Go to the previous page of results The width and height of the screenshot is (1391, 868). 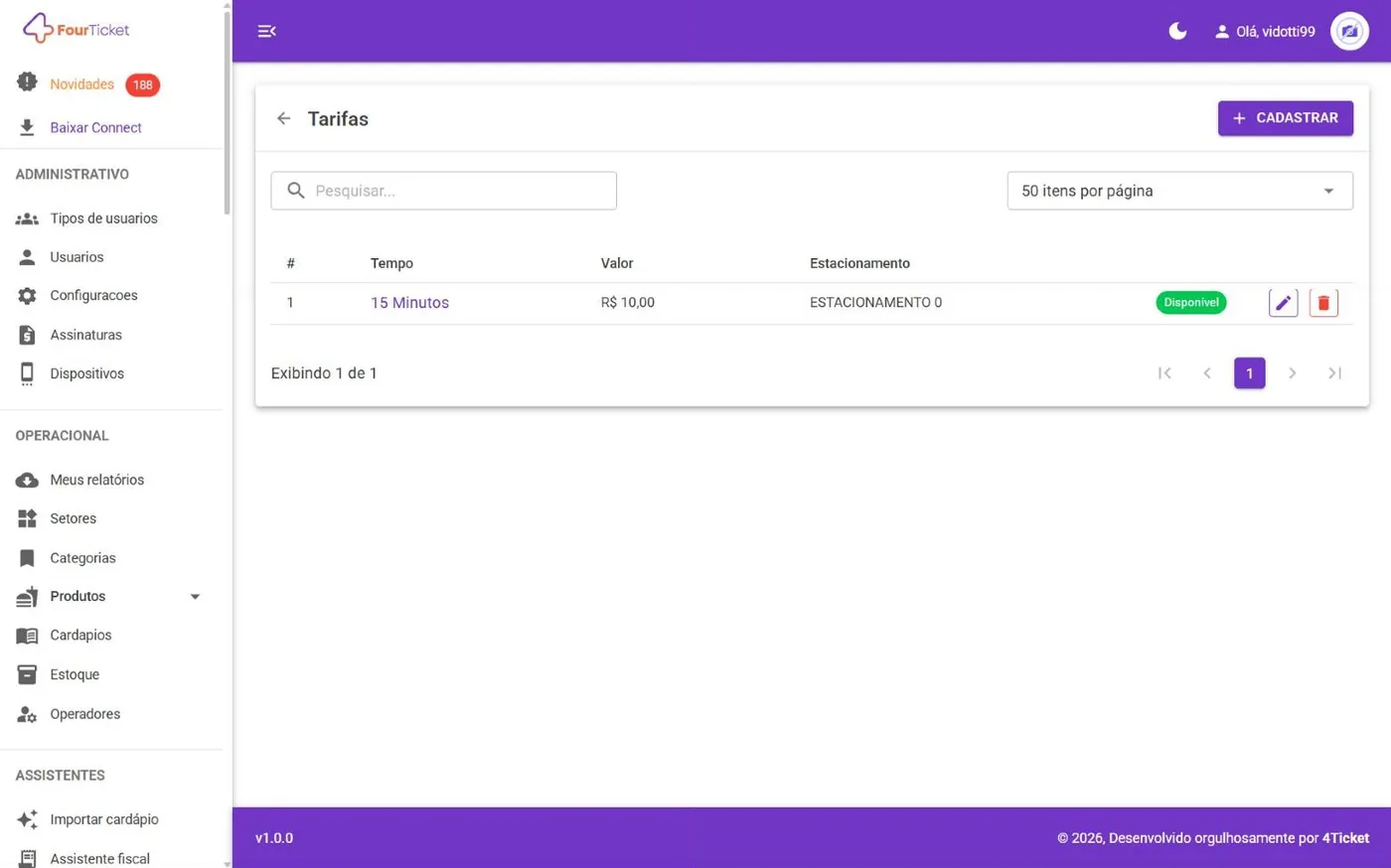(x=1207, y=373)
